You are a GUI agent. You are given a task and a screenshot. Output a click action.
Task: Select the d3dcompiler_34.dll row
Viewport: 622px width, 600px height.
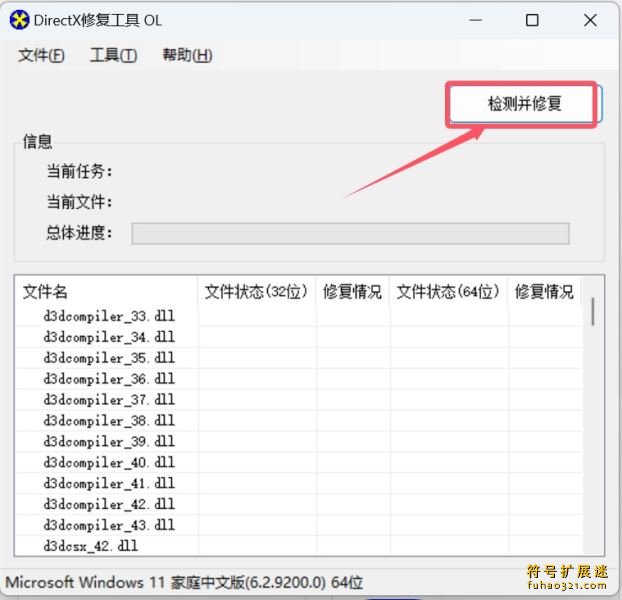299,337
